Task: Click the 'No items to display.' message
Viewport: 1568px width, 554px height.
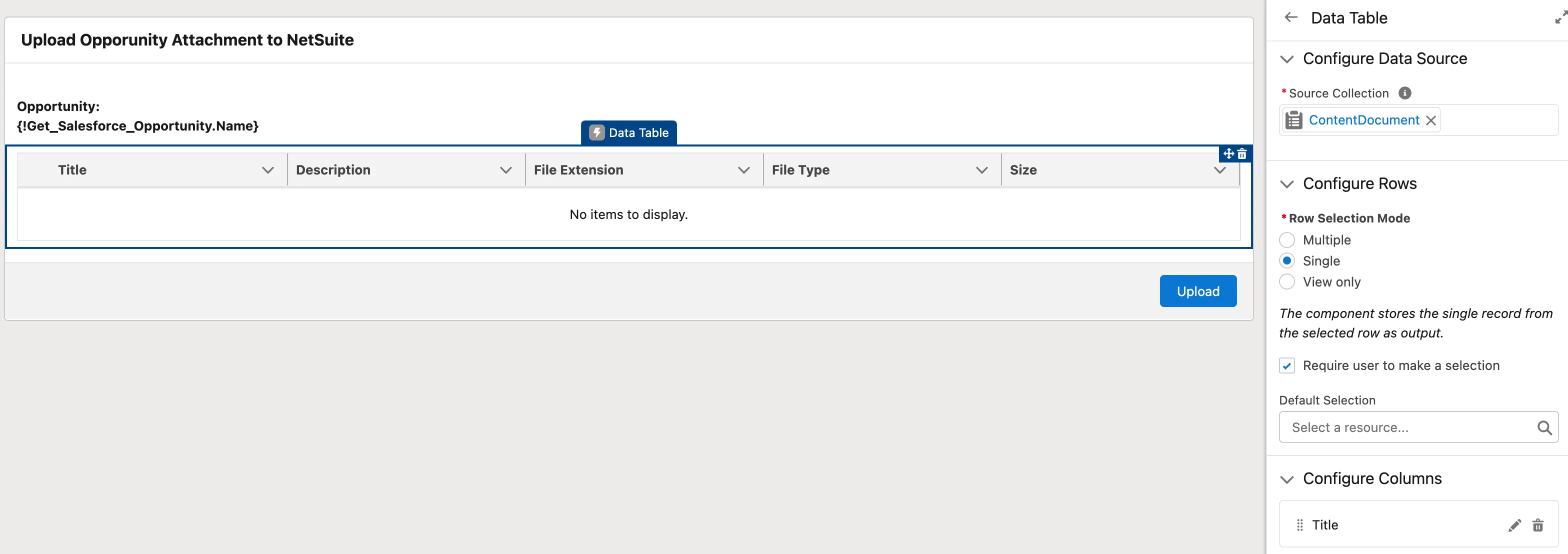Action: tap(628, 215)
